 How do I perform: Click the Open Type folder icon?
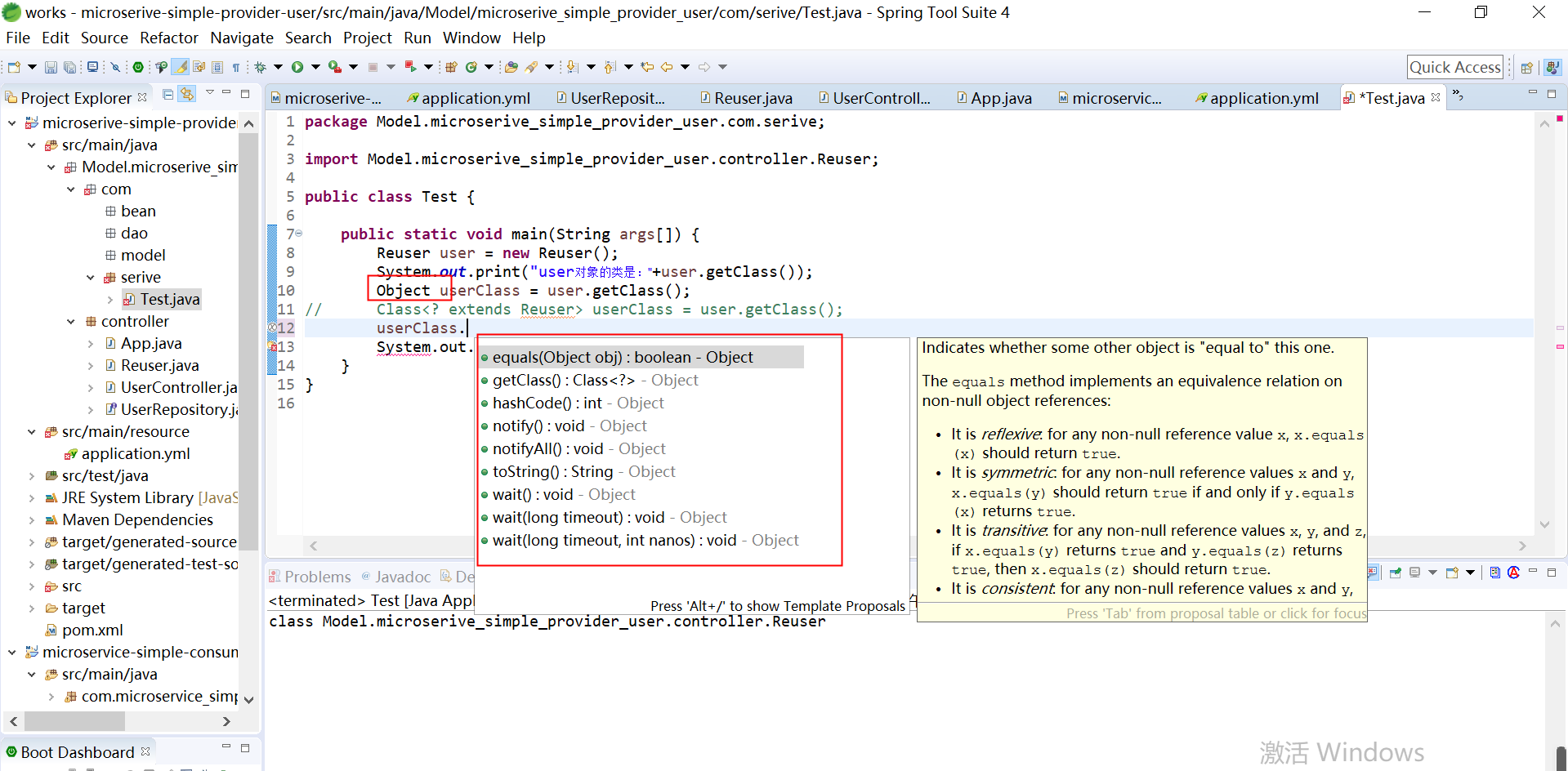tap(511, 67)
